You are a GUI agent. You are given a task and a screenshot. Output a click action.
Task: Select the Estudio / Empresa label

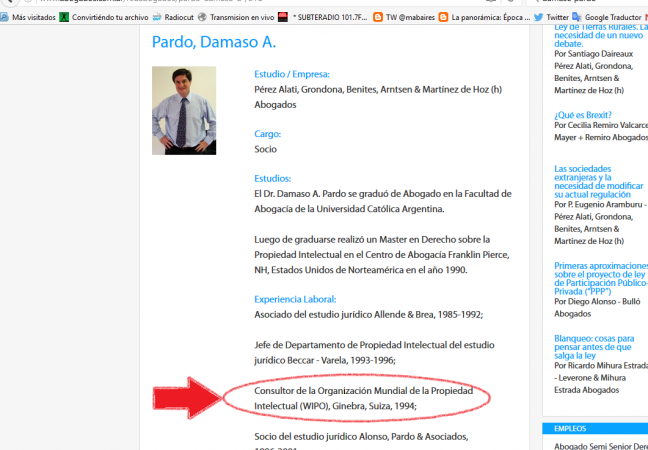point(292,74)
